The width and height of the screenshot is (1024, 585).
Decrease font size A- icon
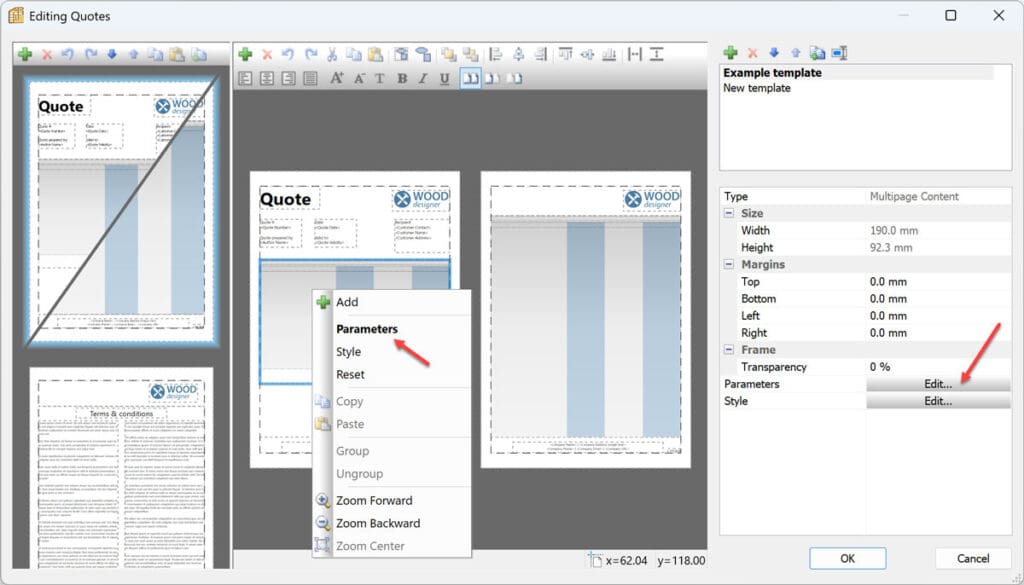(359, 78)
